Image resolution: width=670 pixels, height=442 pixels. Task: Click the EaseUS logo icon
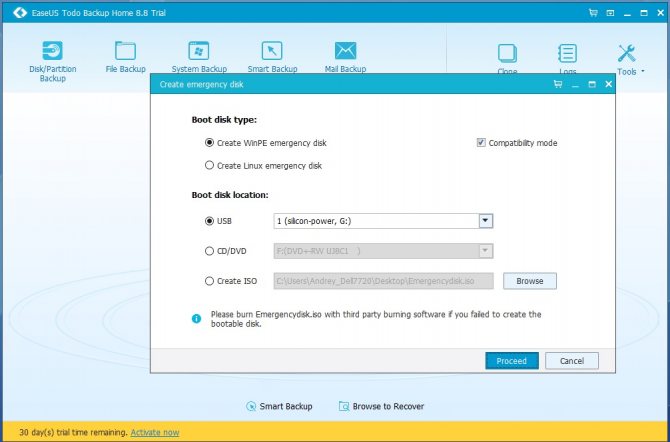point(20,13)
